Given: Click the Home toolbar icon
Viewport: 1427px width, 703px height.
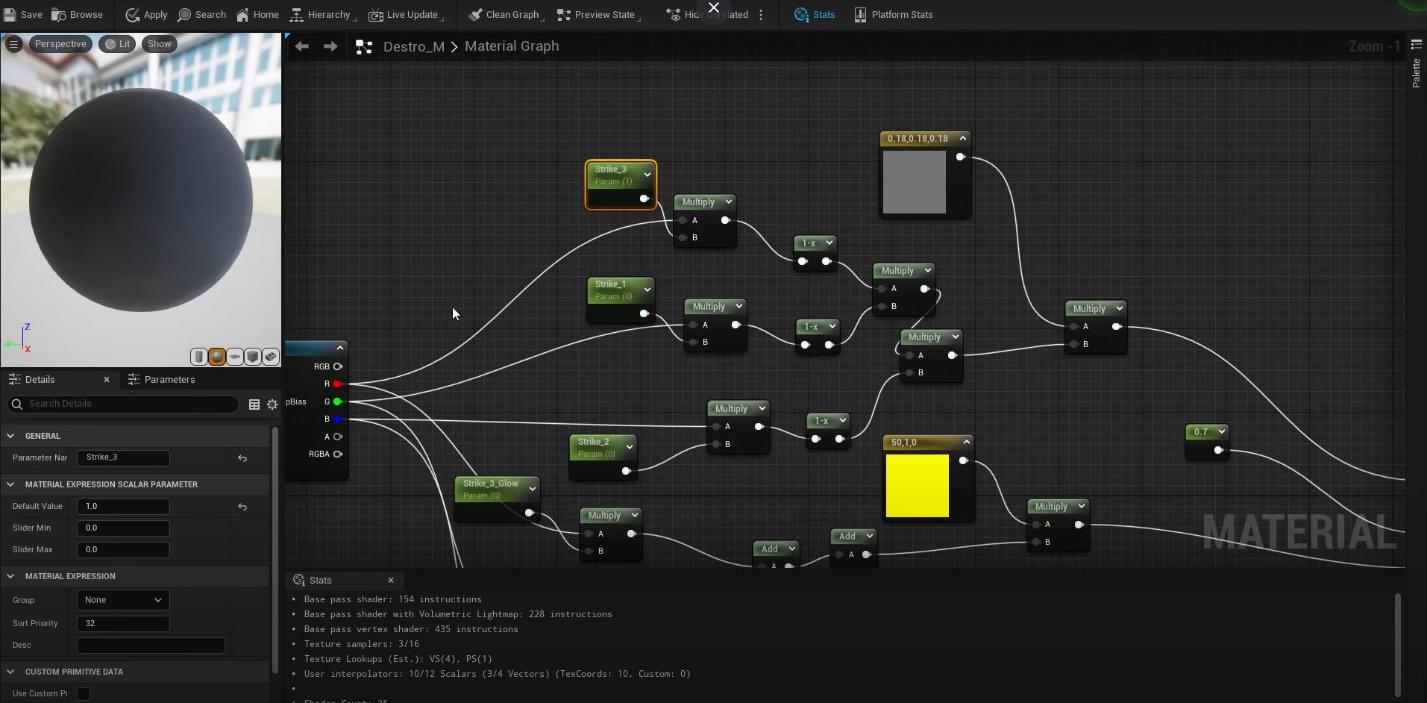Looking at the screenshot, I should tap(257, 15).
